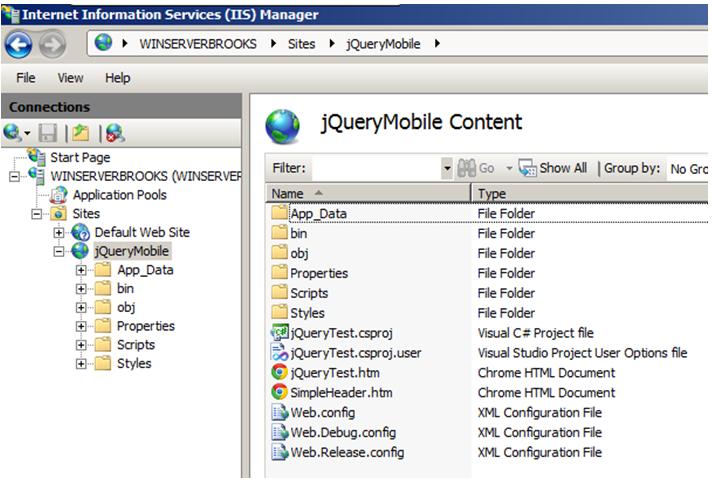Image resolution: width=713 pixels, height=496 pixels.
Task: Open the Create New Connection globe icon
Action: click(x=12, y=133)
